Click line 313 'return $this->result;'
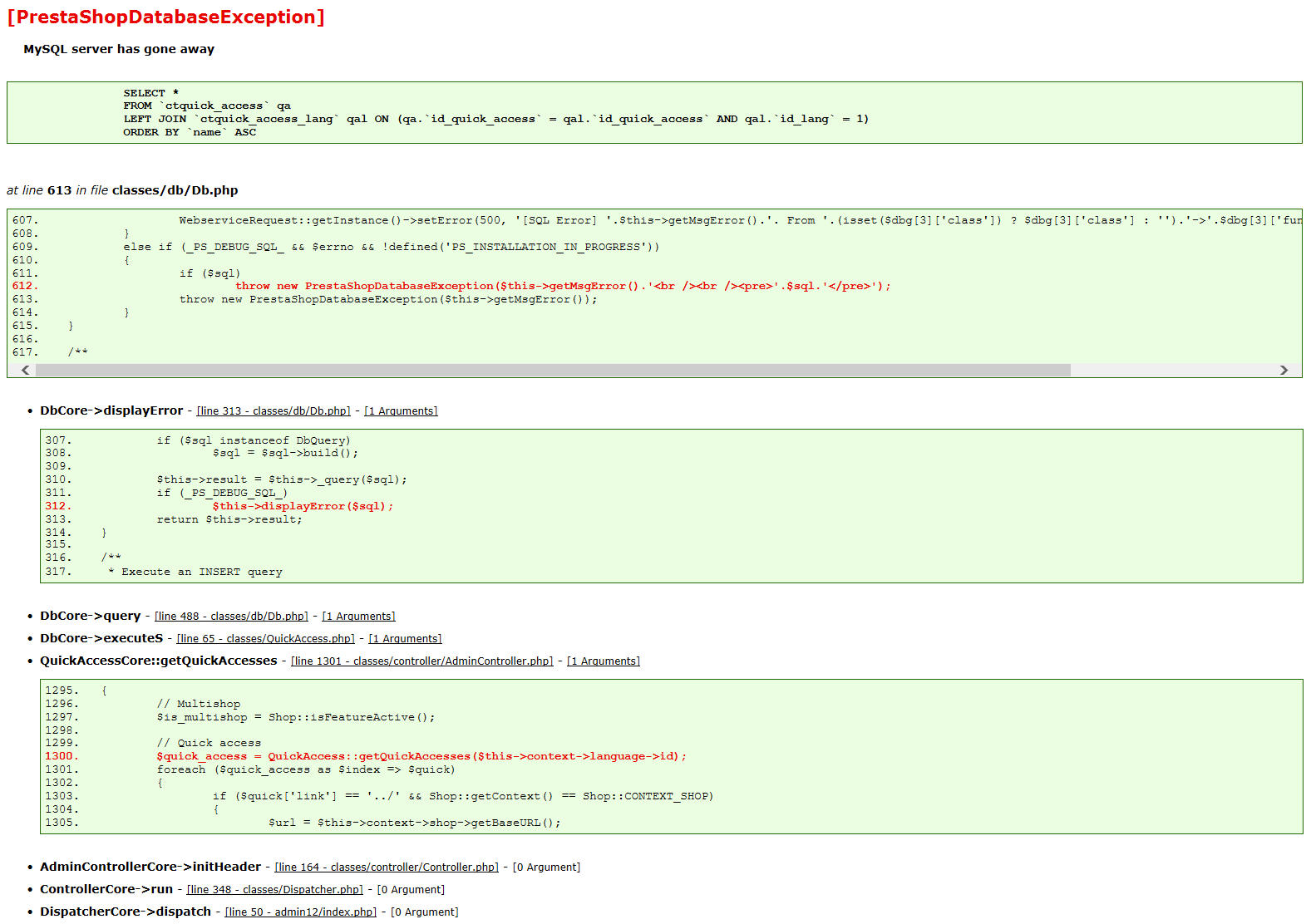1311x924 pixels. tap(229, 519)
